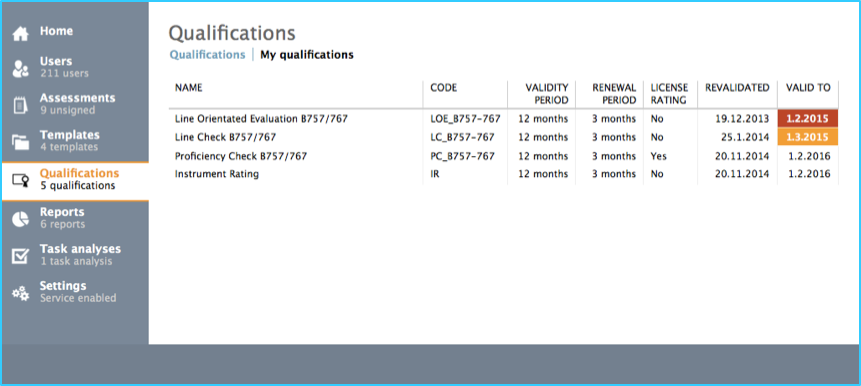This screenshot has height=386, width=861.
Task: Sort by VALIDITY PERIOD column header
Action: point(546,94)
